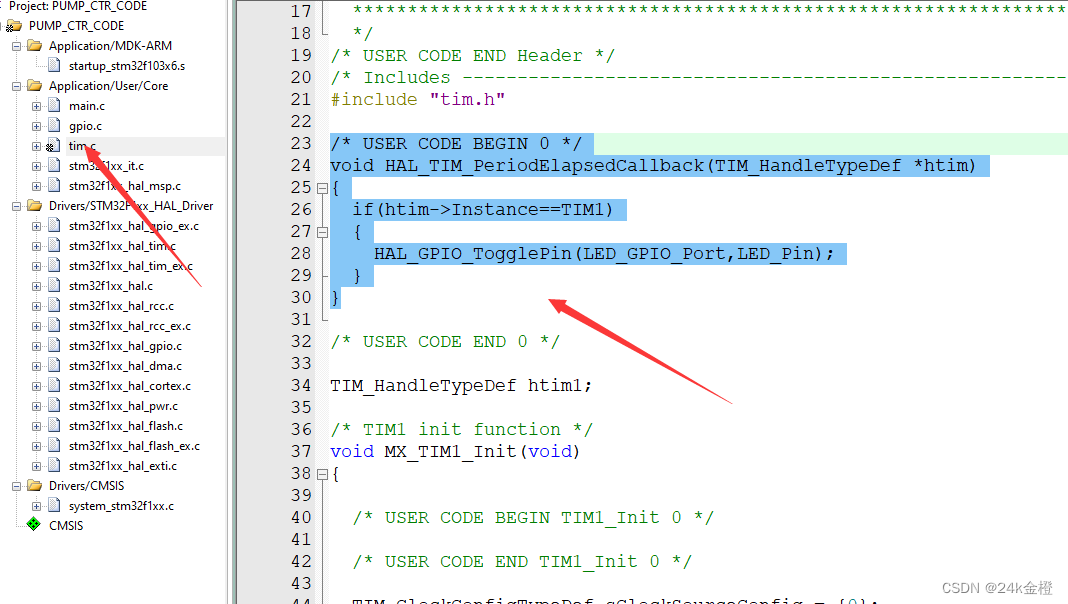Select stm32f1xx_hal_rcc.c file
The width and height of the screenshot is (1068, 604).
(x=121, y=306)
